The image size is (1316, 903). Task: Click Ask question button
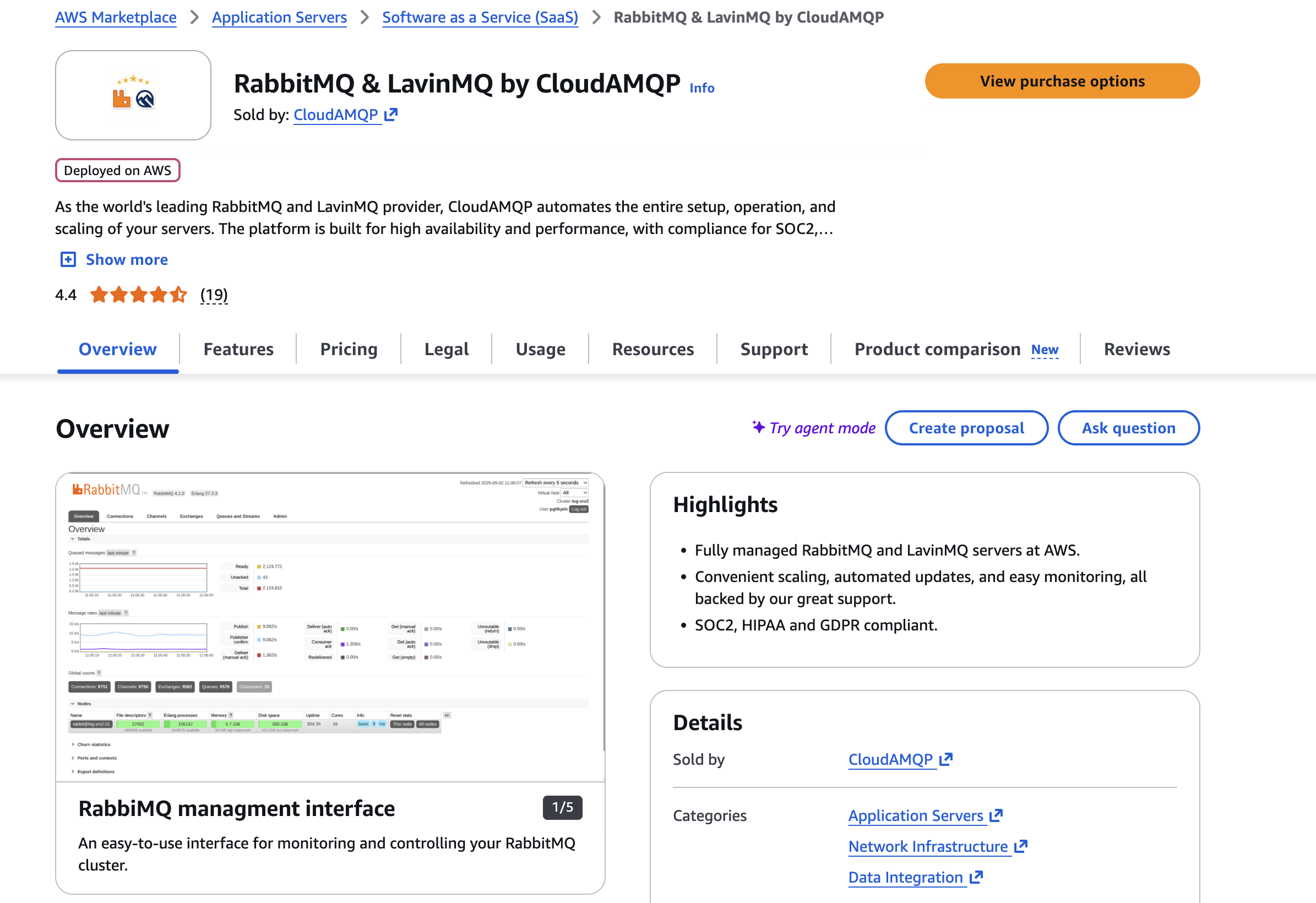1128,428
